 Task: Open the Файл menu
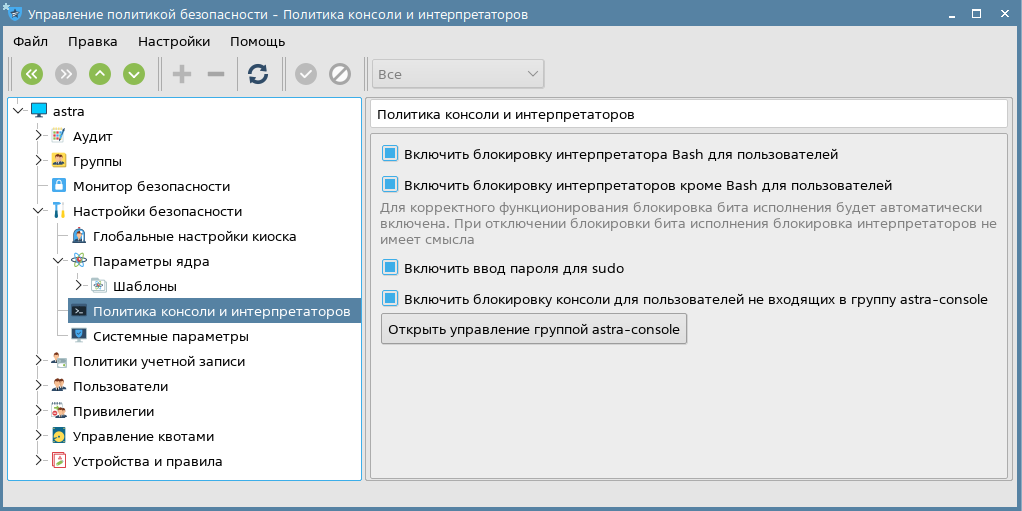pyautogui.click(x=31, y=41)
